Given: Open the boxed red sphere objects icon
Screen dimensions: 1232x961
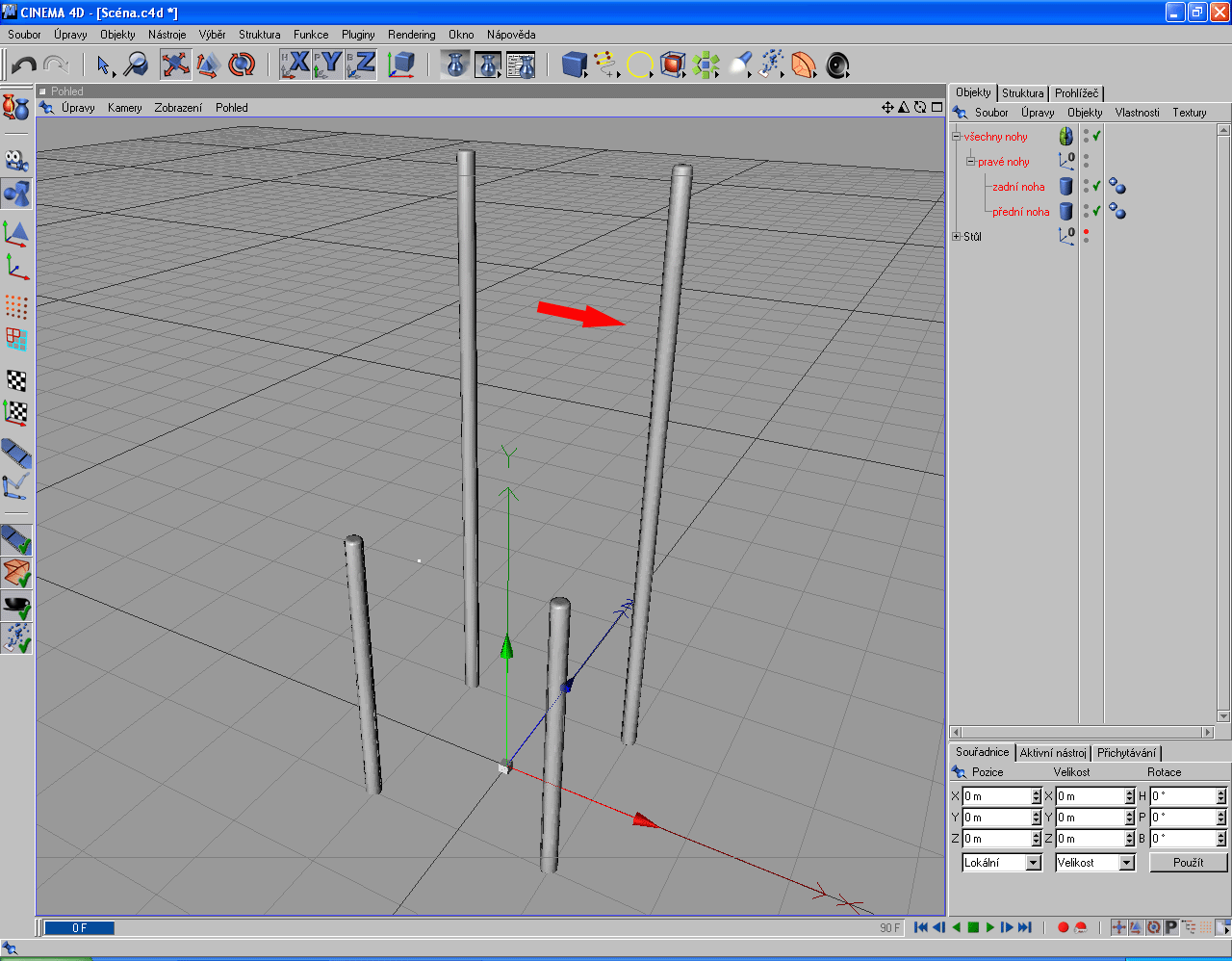Looking at the screenshot, I should (x=673, y=65).
